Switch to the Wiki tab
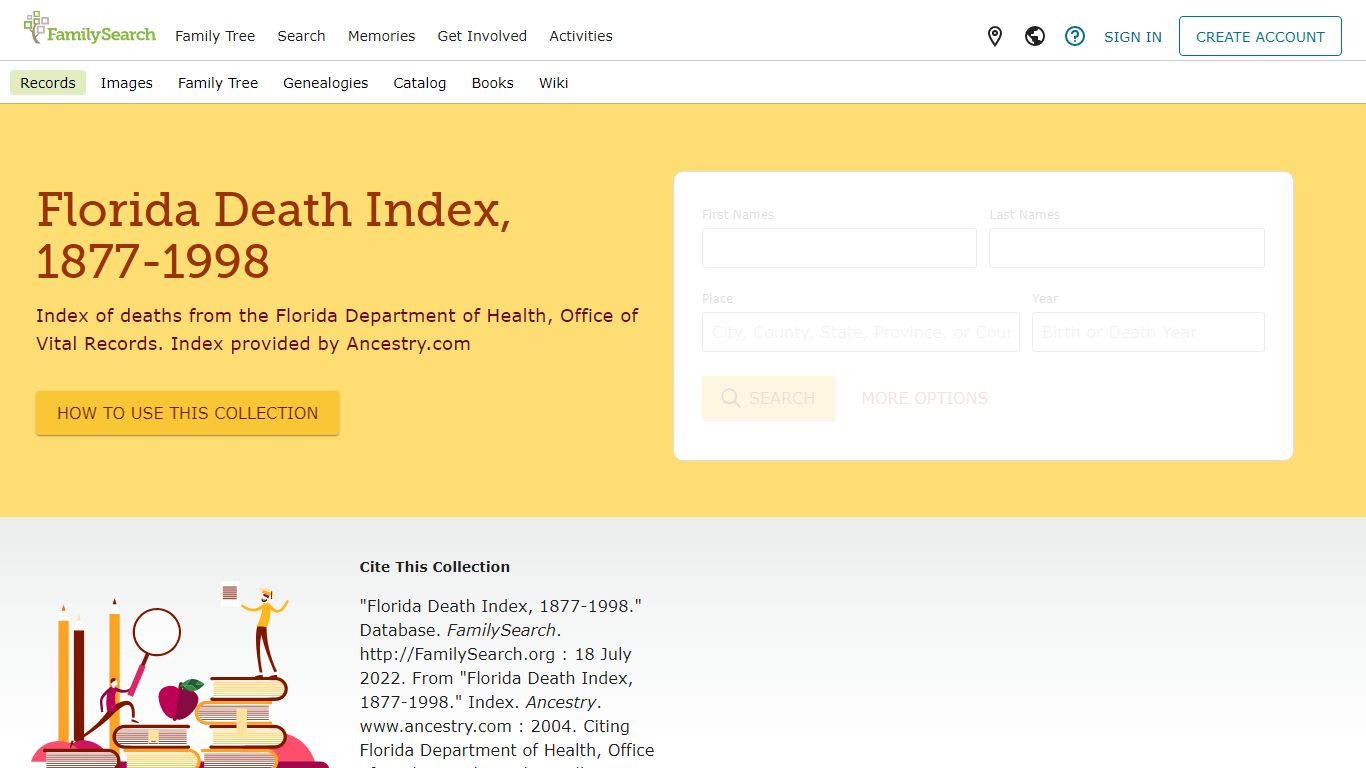Screen dimensions: 1366x768 point(554,83)
